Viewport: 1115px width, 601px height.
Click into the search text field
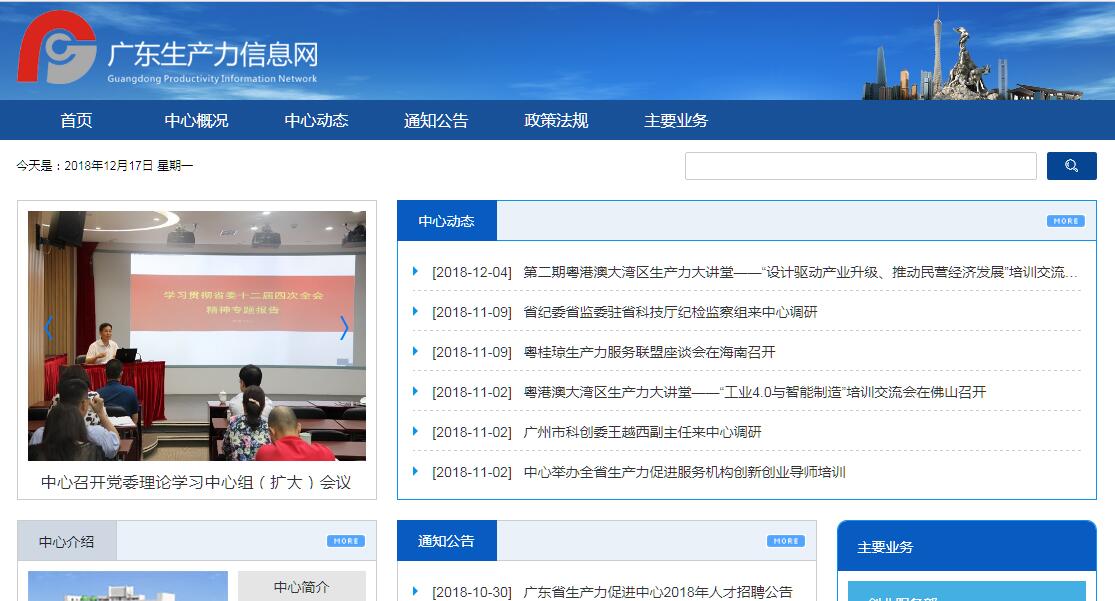pyautogui.click(x=860, y=166)
